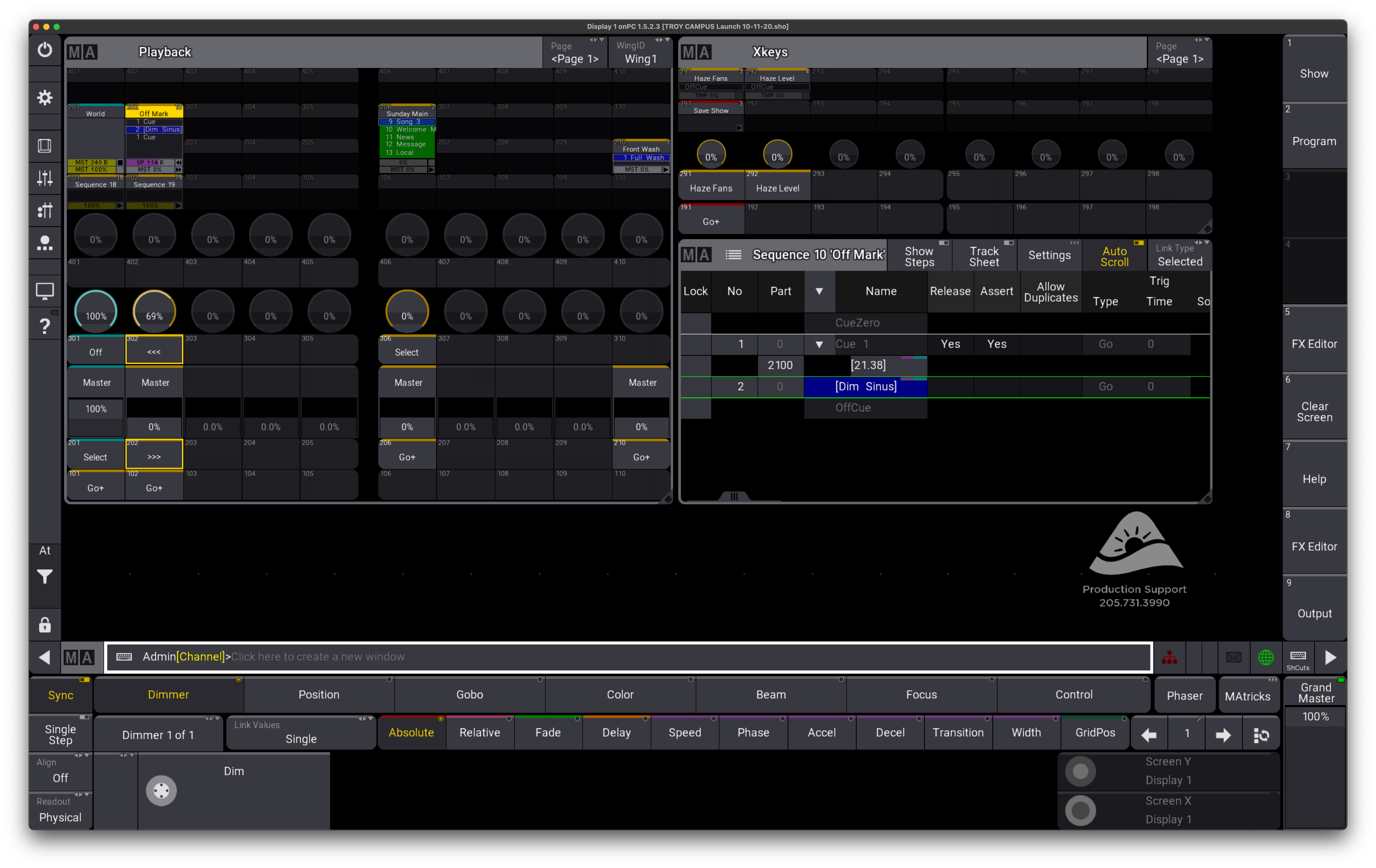1376x868 pixels.
Task: Click the MA icon in Sequence 10 window
Action: 696,255
